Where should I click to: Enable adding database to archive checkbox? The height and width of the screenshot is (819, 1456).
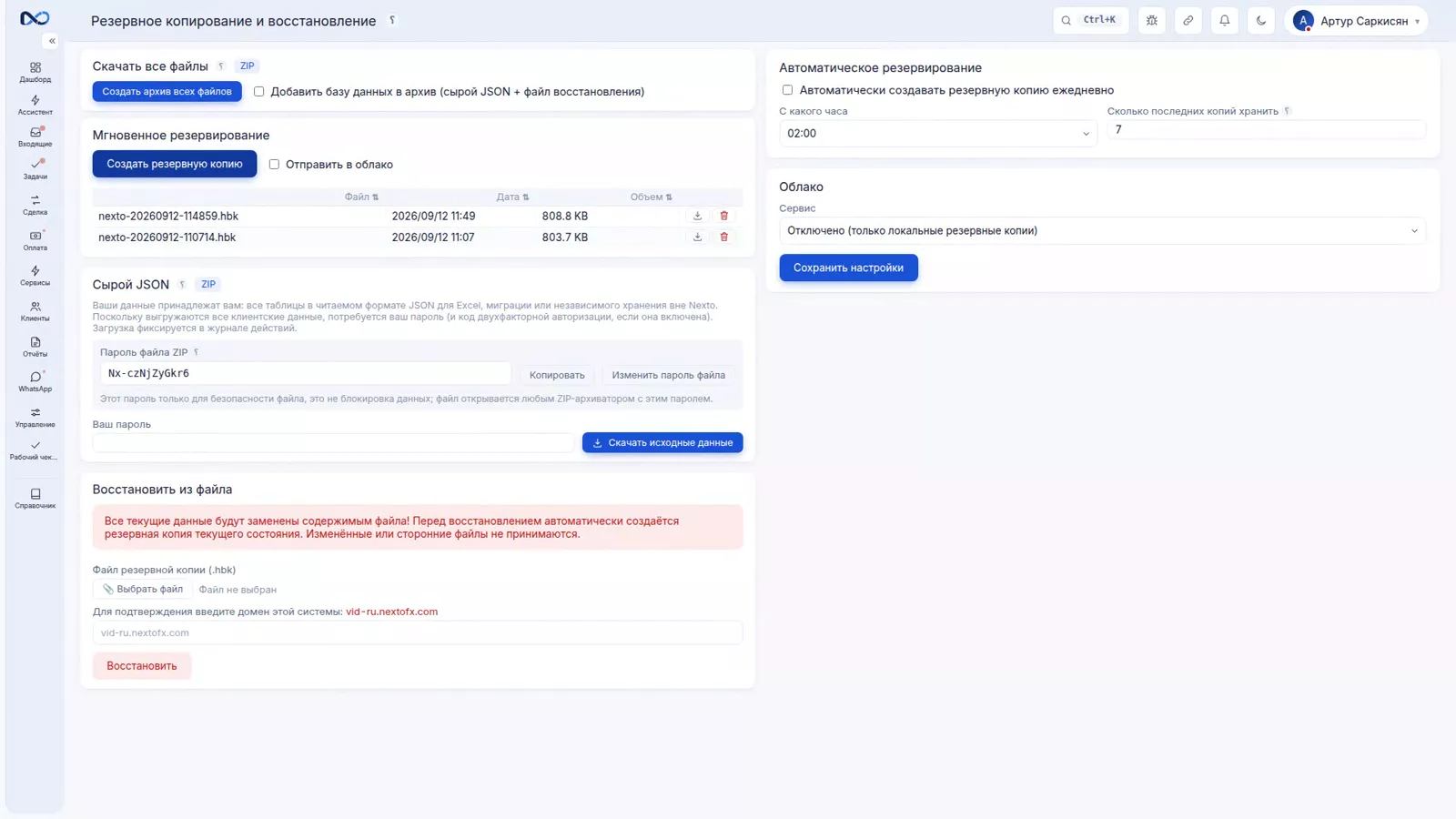259,91
